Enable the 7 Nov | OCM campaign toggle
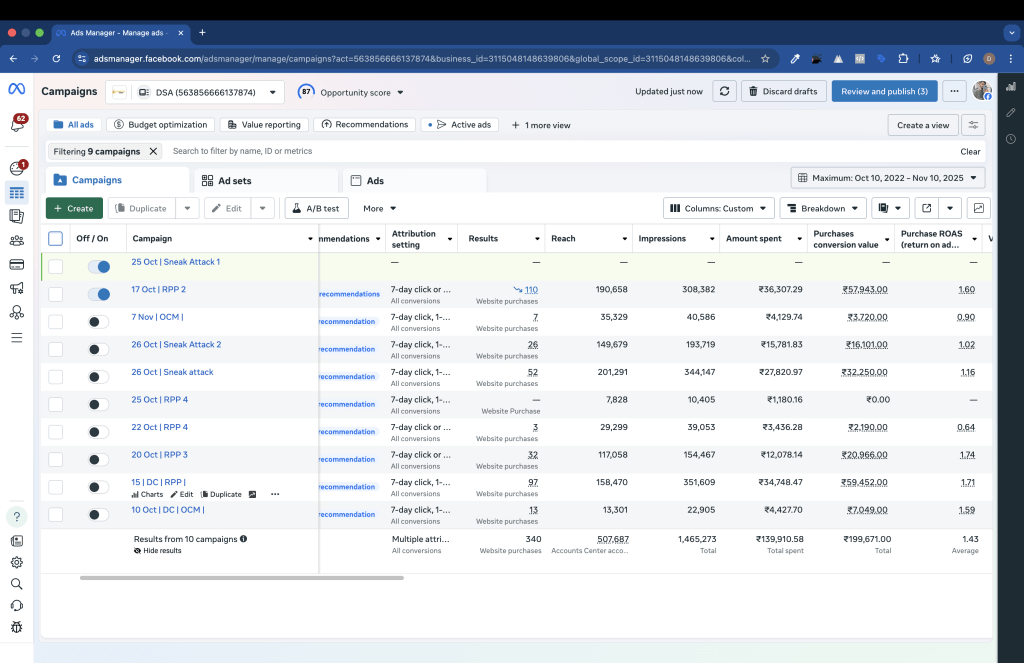This screenshot has width=1024, height=663. (98, 322)
